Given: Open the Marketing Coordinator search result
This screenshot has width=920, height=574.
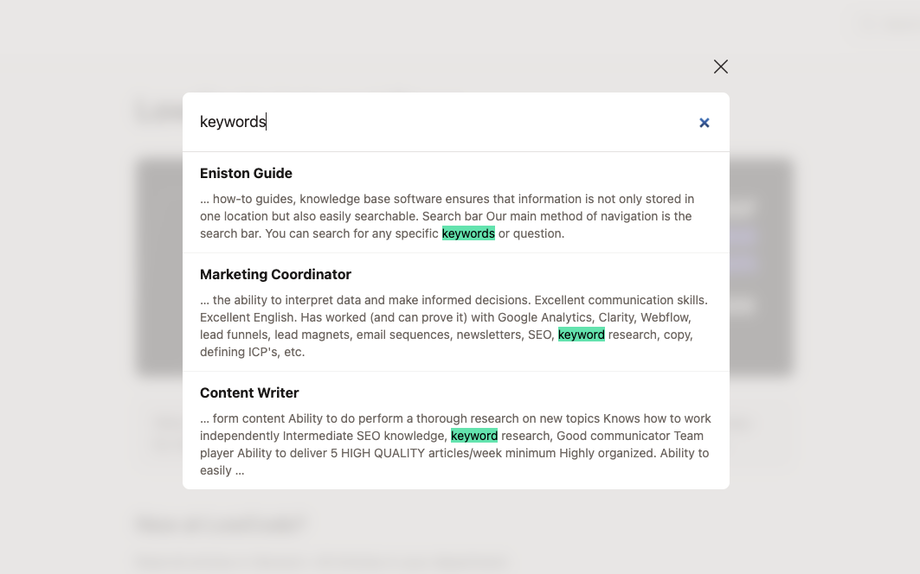Looking at the screenshot, I should pyautogui.click(x=275, y=274).
